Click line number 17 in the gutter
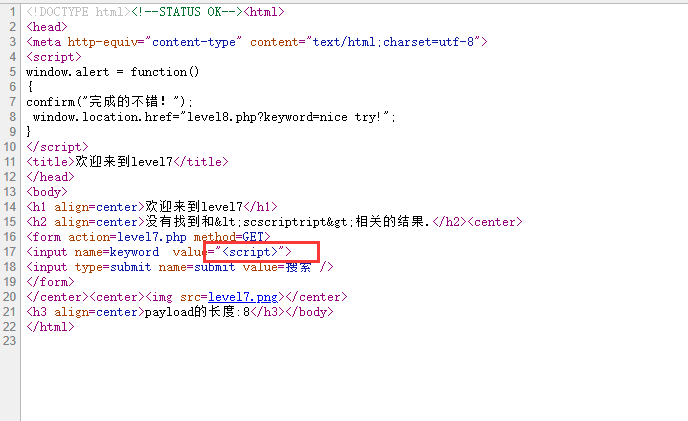This screenshot has height=421, width=688. point(9,252)
